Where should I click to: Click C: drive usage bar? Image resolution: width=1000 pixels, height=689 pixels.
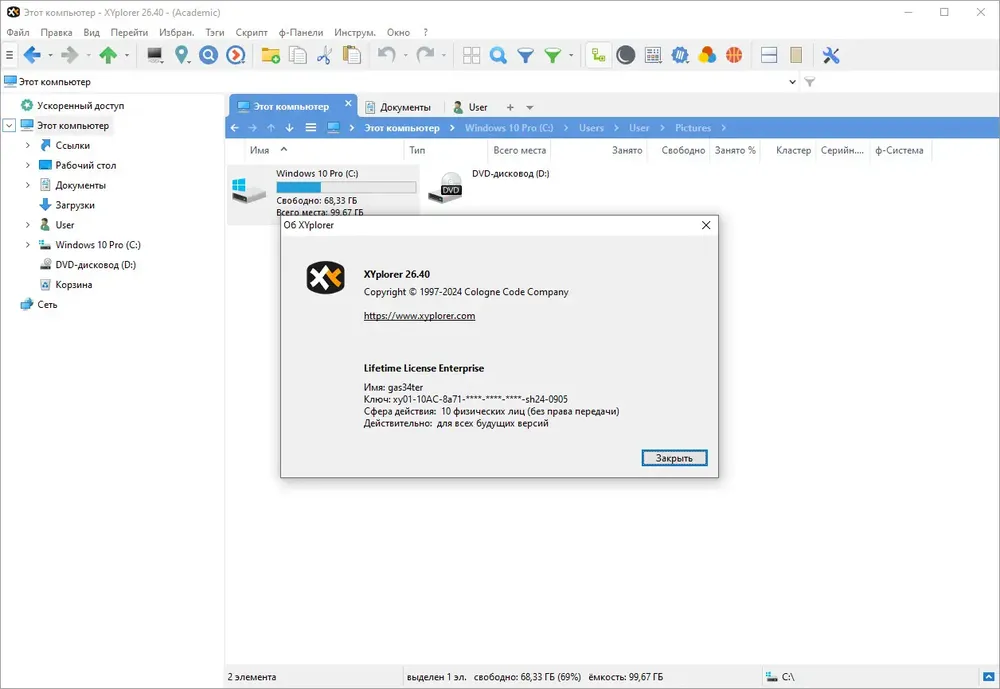346,187
